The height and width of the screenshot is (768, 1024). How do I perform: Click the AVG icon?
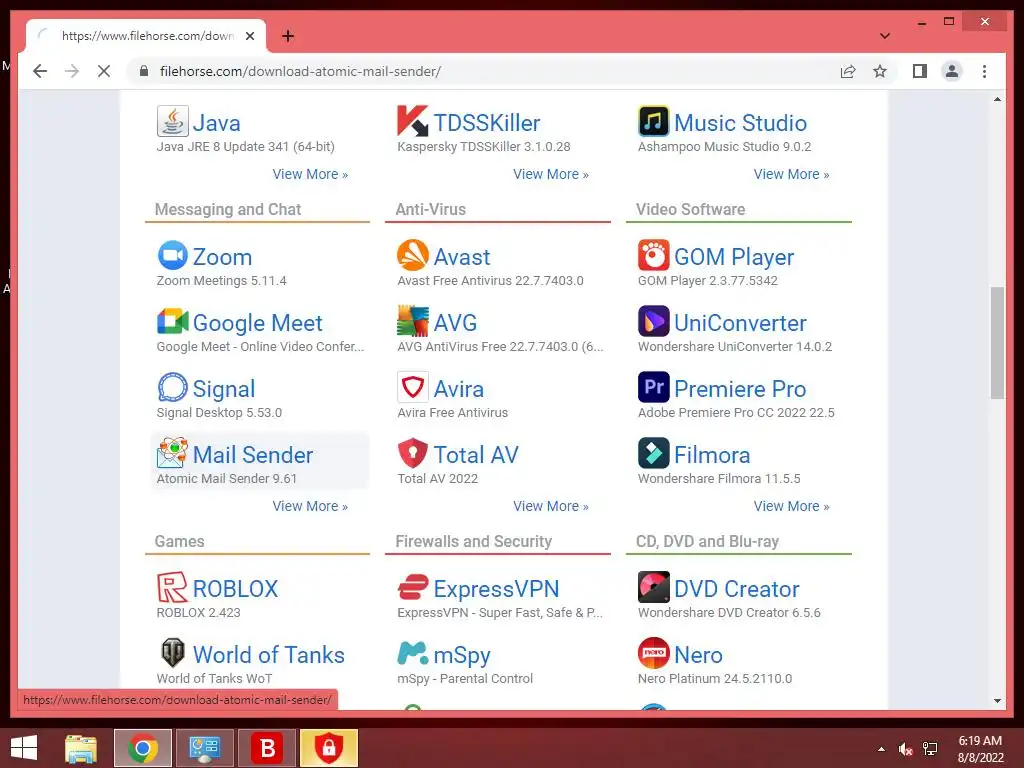tap(413, 321)
